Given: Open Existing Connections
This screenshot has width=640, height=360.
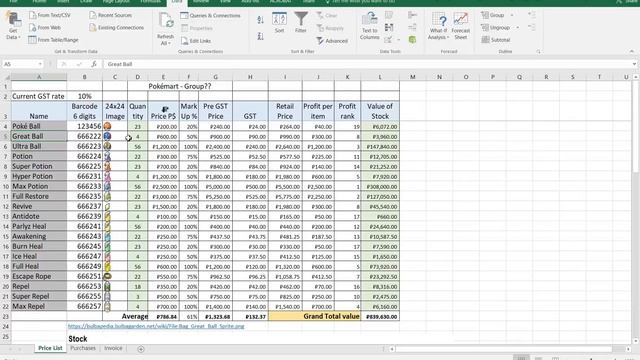Looking at the screenshot, I should (117, 28).
